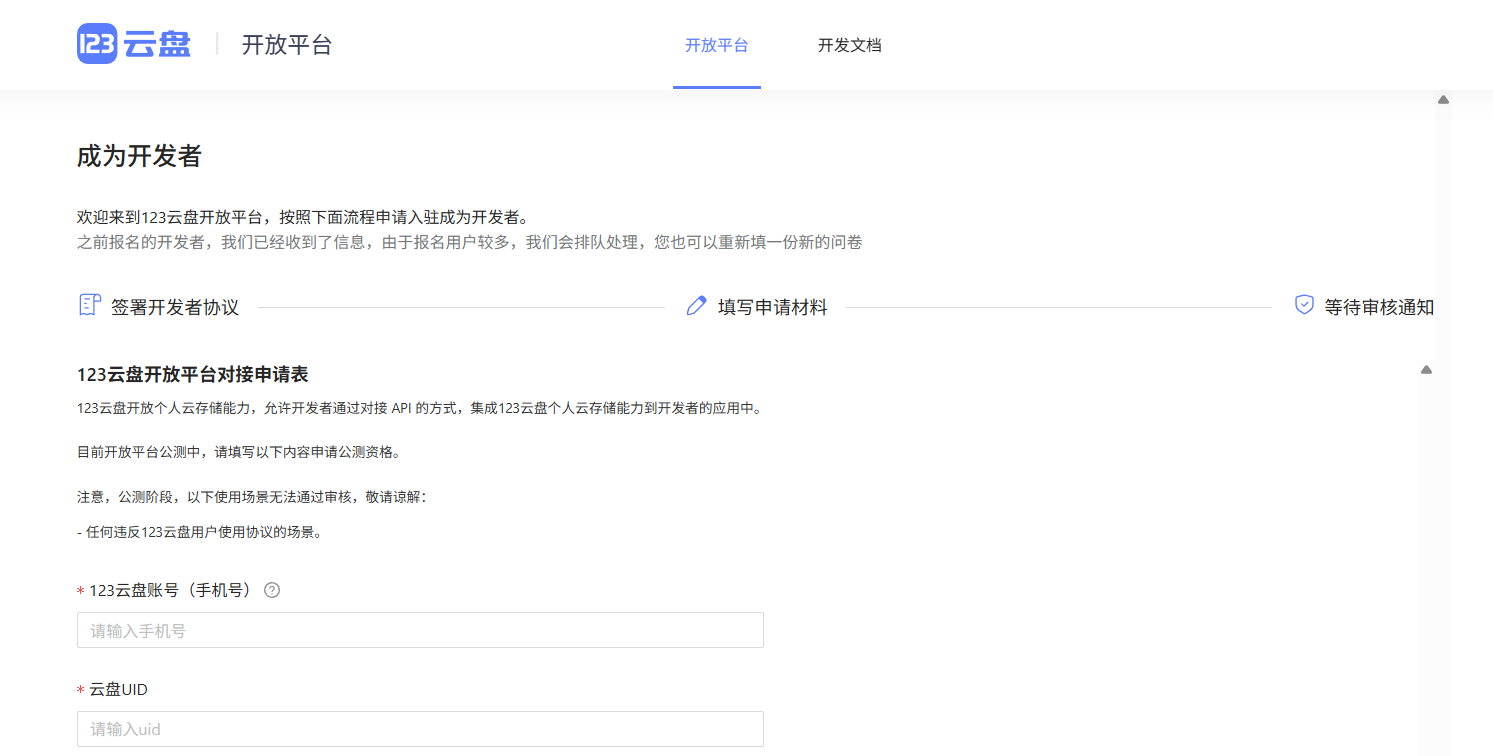This screenshot has width=1493, height=756.
Task: Click the outer page scrollbar up arrow
Action: (x=1443, y=100)
